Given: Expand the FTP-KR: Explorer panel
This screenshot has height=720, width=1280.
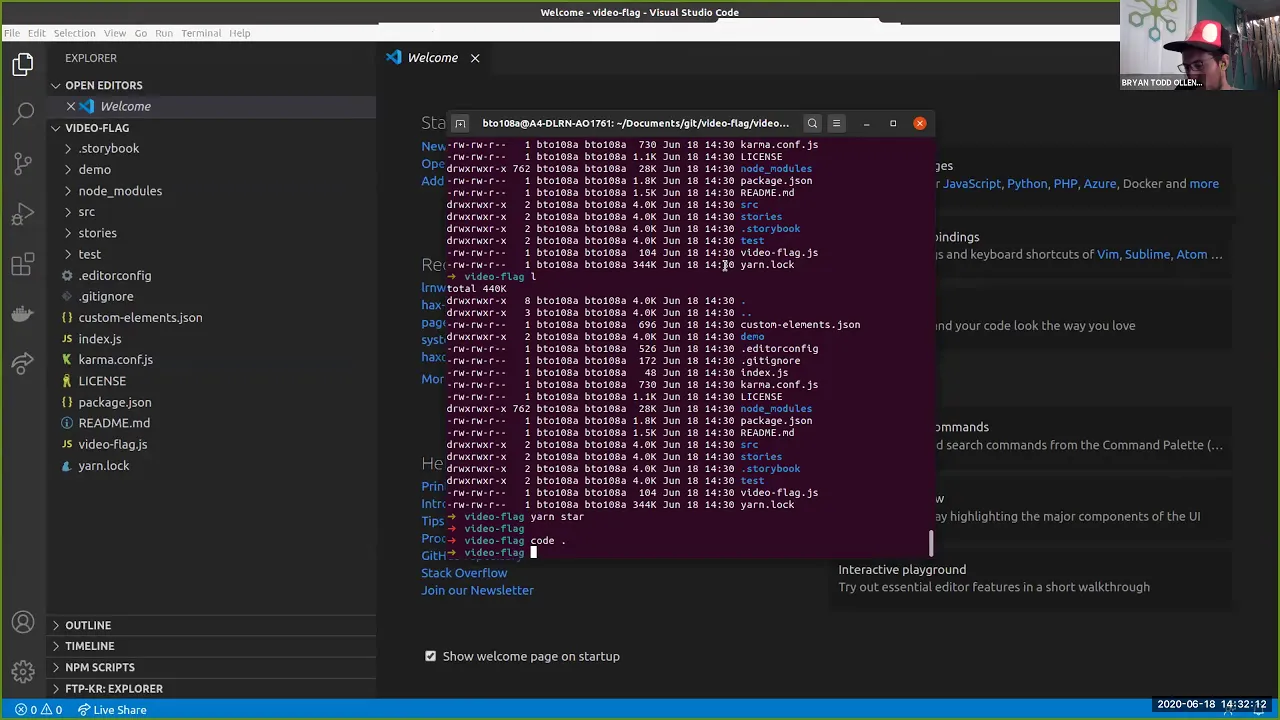Looking at the screenshot, I should click(213, 688).
